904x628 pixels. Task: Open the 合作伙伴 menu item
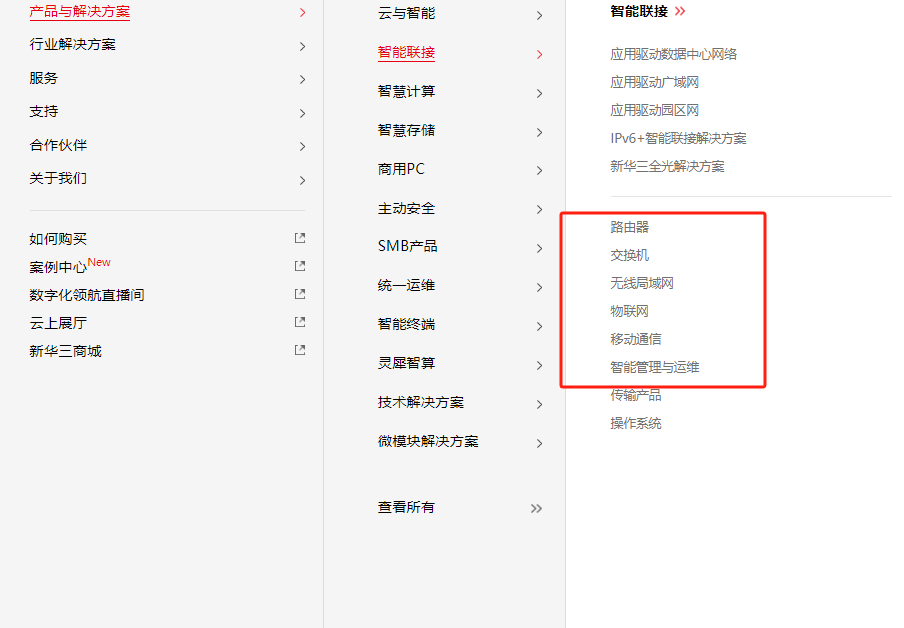[x=58, y=145]
